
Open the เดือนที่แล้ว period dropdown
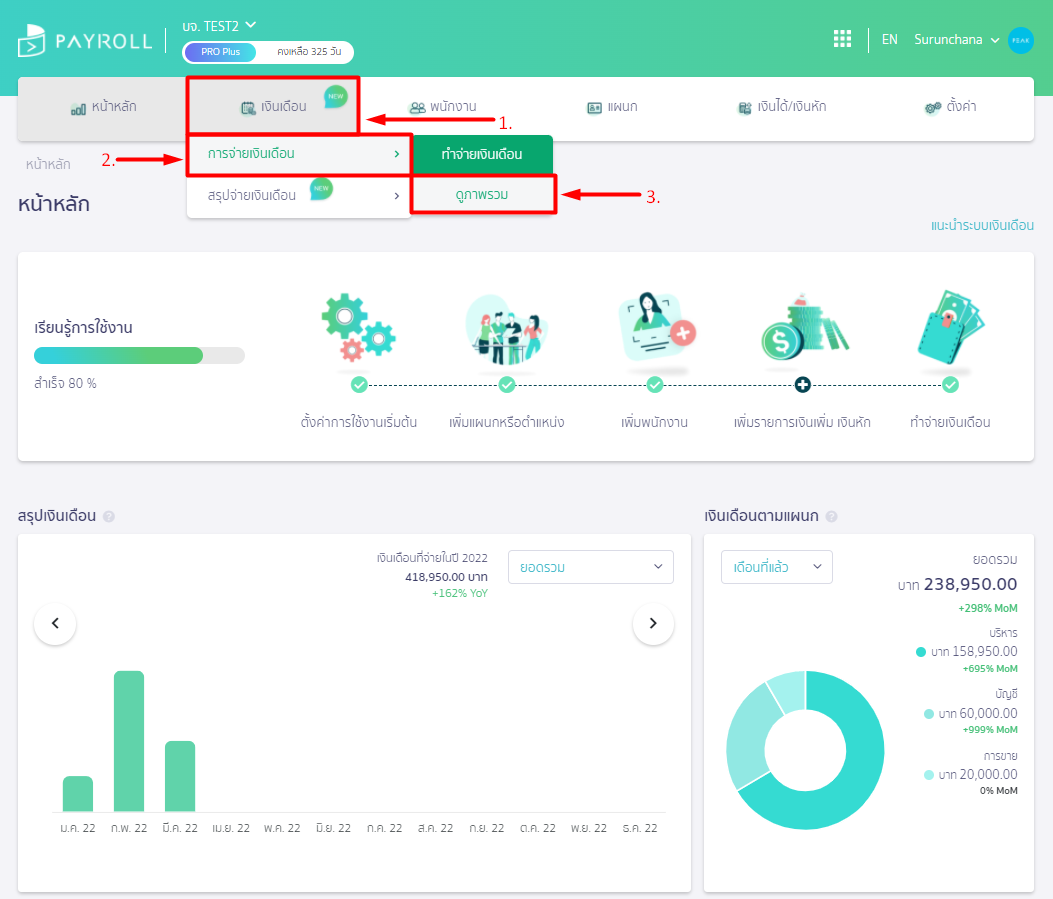pyautogui.click(x=776, y=567)
